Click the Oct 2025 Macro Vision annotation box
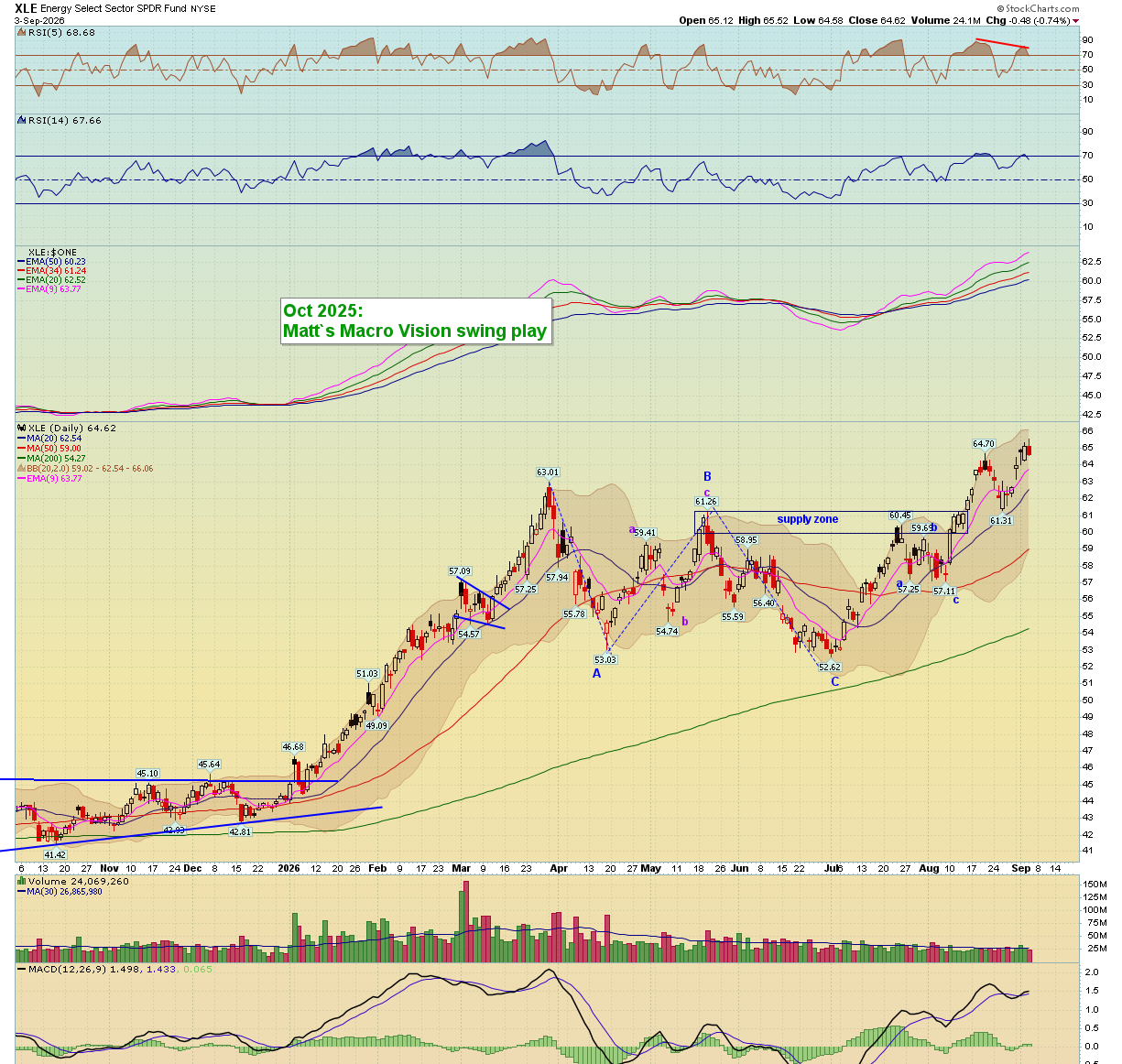Image resolution: width=1122 pixels, height=1064 pixels. coord(416,321)
